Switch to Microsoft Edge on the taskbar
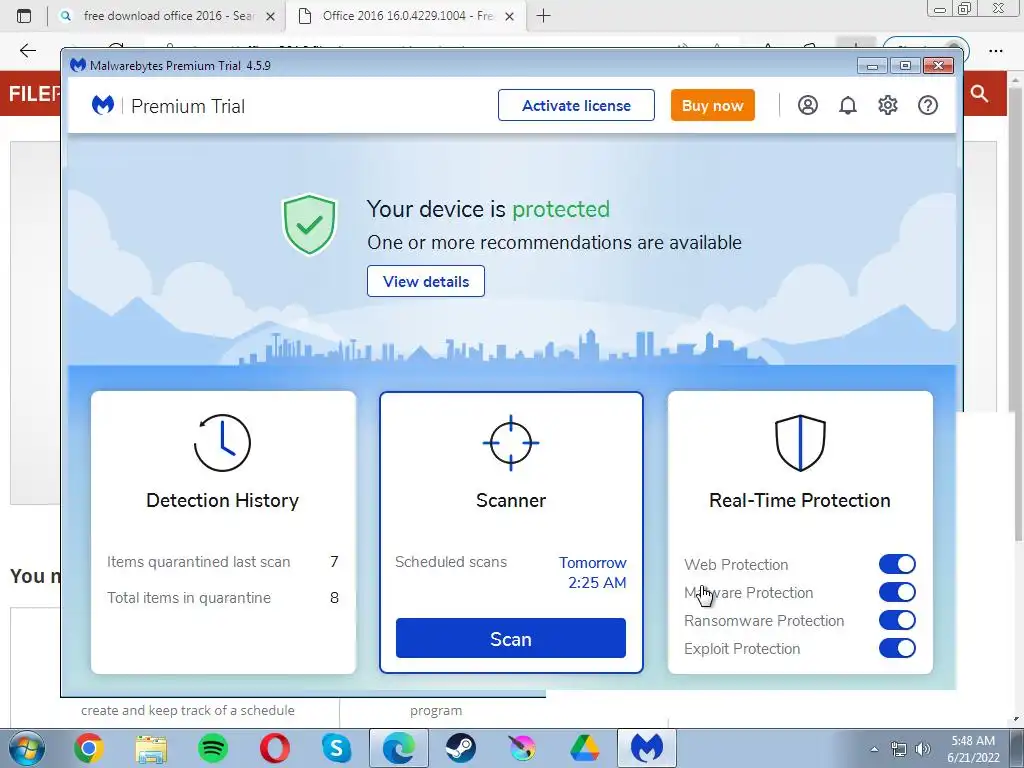 click(399, 748)
